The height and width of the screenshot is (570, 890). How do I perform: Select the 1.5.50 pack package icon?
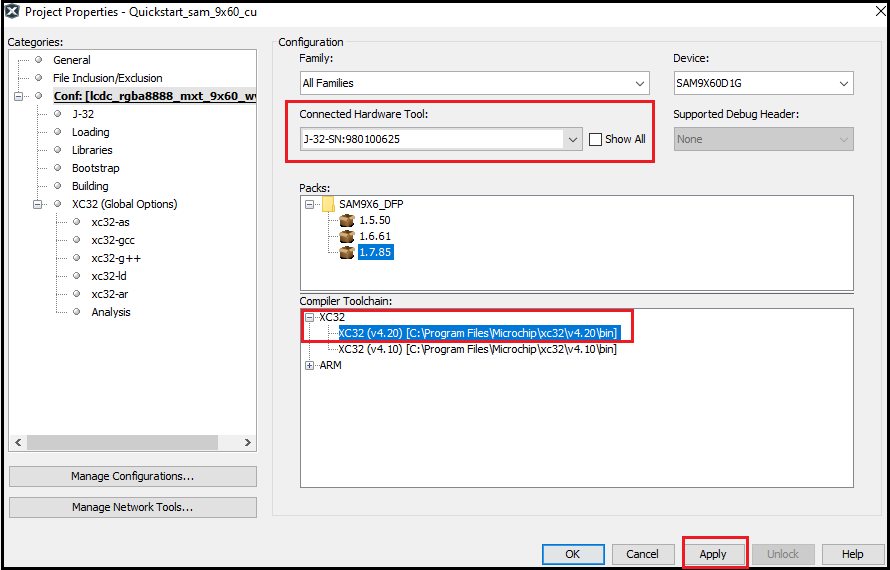click(x=347, y=220)
